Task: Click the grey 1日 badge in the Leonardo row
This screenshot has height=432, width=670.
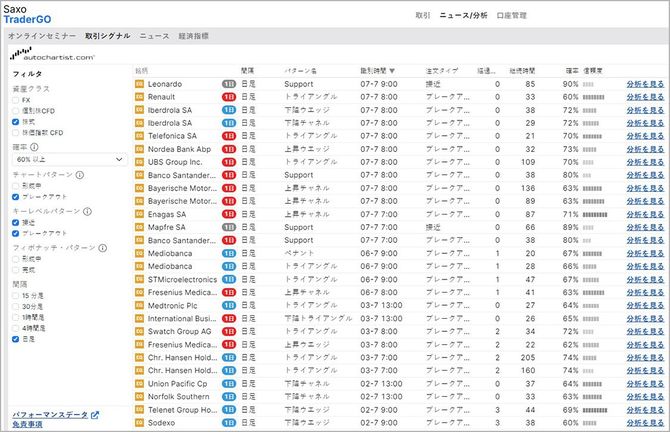Action: (x=229, y=84)
